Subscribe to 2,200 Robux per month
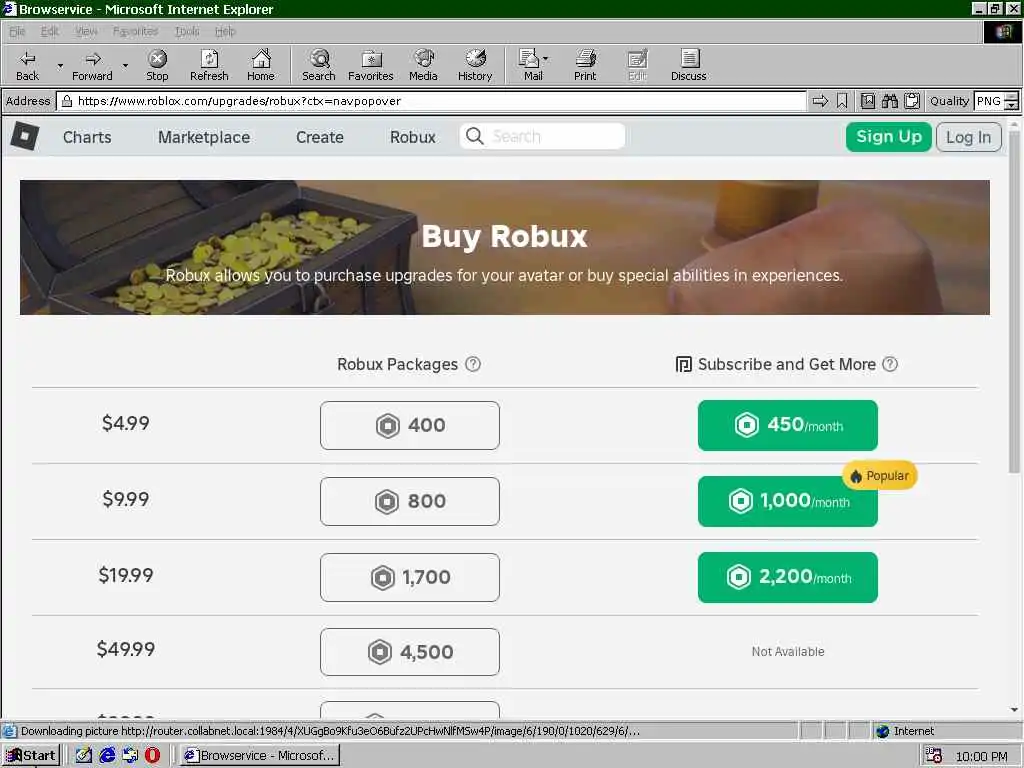This screenshot has width=1024, height=768. tap(788, 577)
